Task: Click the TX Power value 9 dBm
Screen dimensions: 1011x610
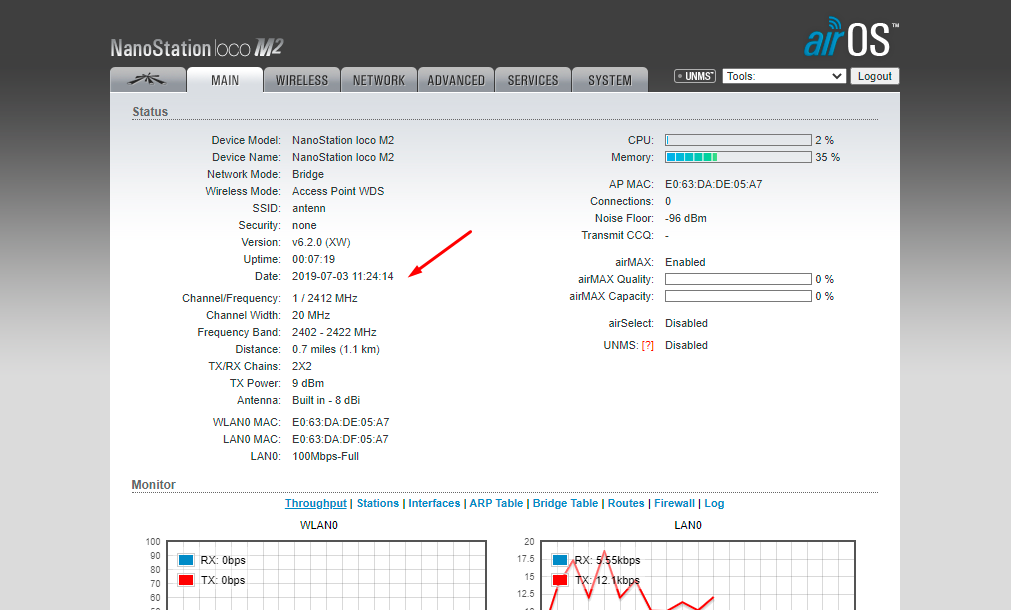Action: [308, 384]
